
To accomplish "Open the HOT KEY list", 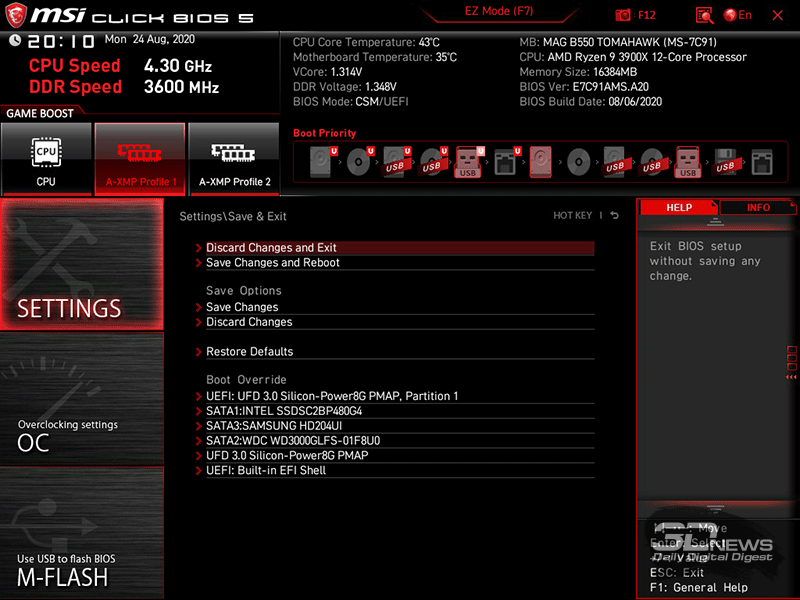I will pyautogui.click(x=572, y=215).
